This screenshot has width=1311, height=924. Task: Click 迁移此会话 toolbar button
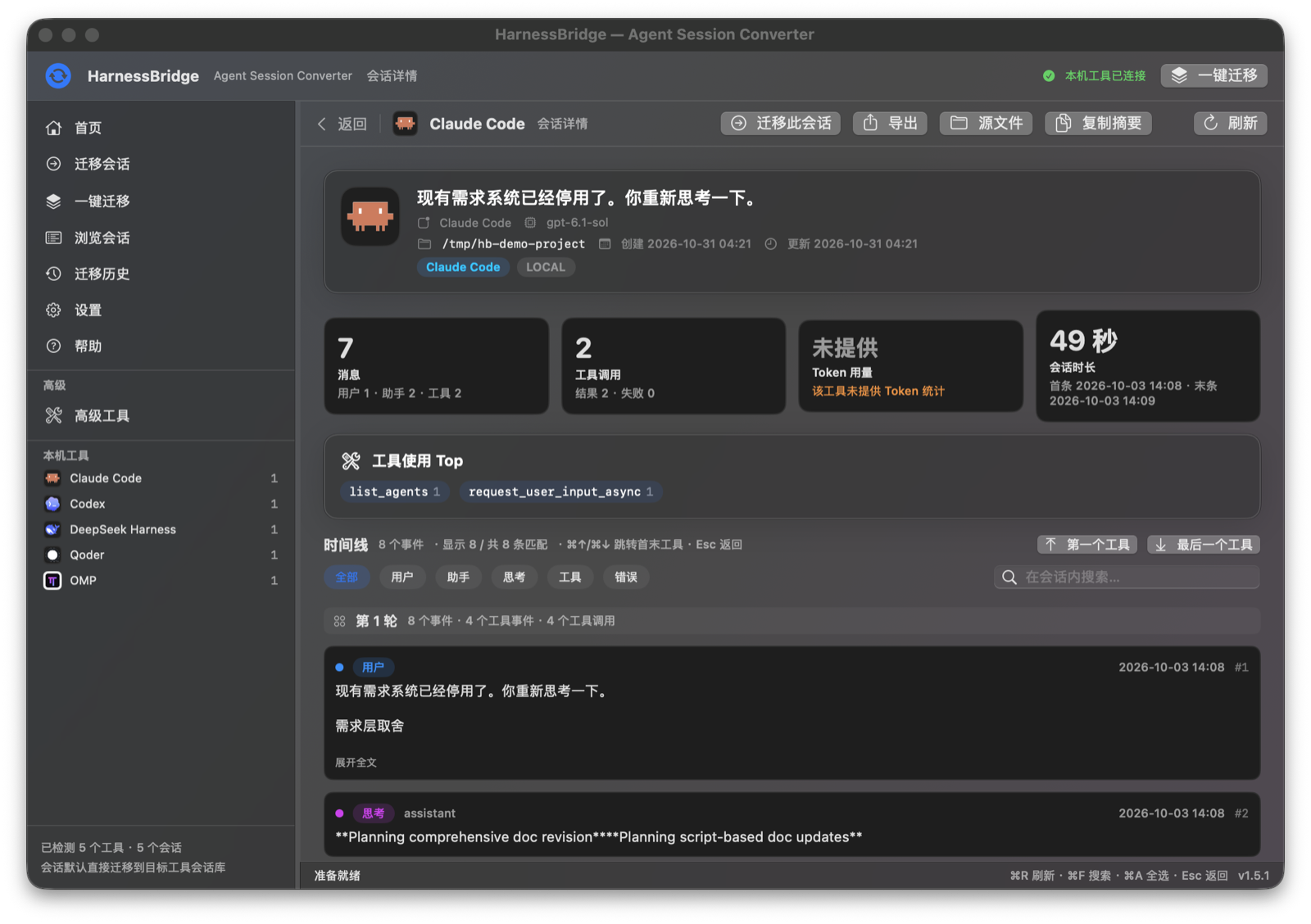(x=781, y=123)
